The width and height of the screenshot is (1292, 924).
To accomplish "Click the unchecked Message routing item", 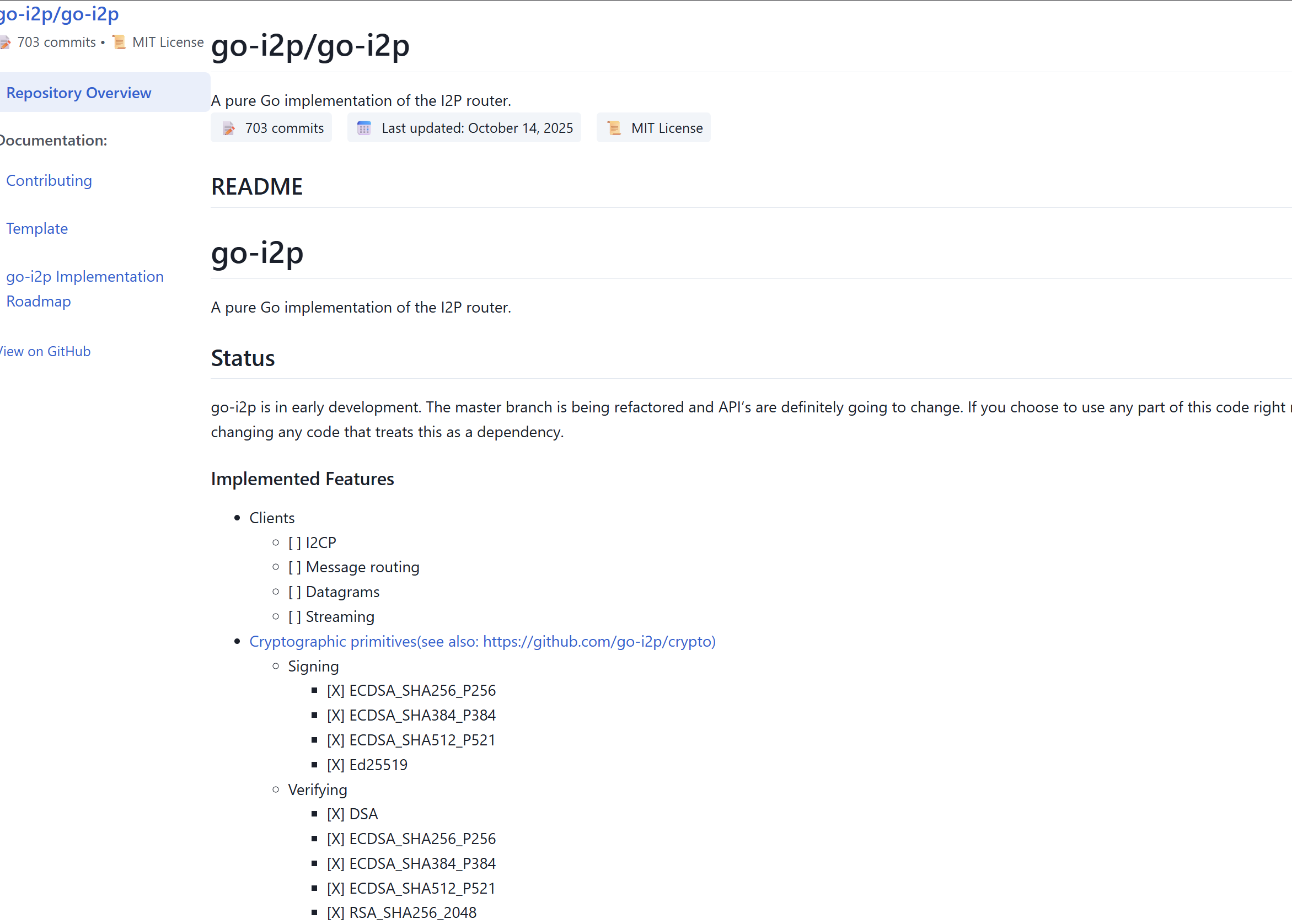I will pyautogui.click(x=354, y=567).
